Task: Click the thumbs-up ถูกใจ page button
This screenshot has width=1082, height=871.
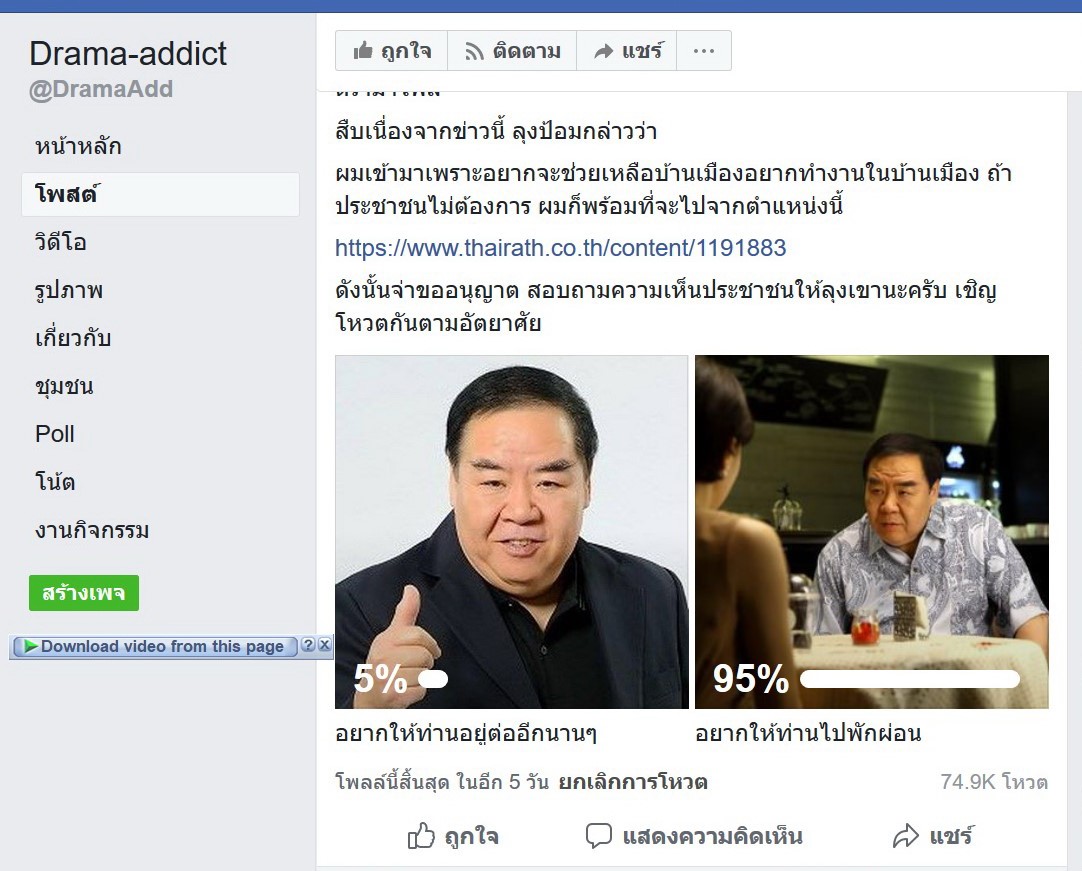Action: point(391,50)
